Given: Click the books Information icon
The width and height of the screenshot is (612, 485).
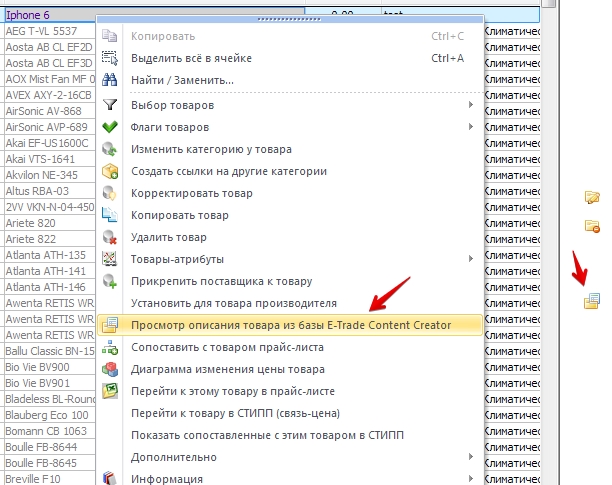Looking at the screenshot, I should 110,478.
